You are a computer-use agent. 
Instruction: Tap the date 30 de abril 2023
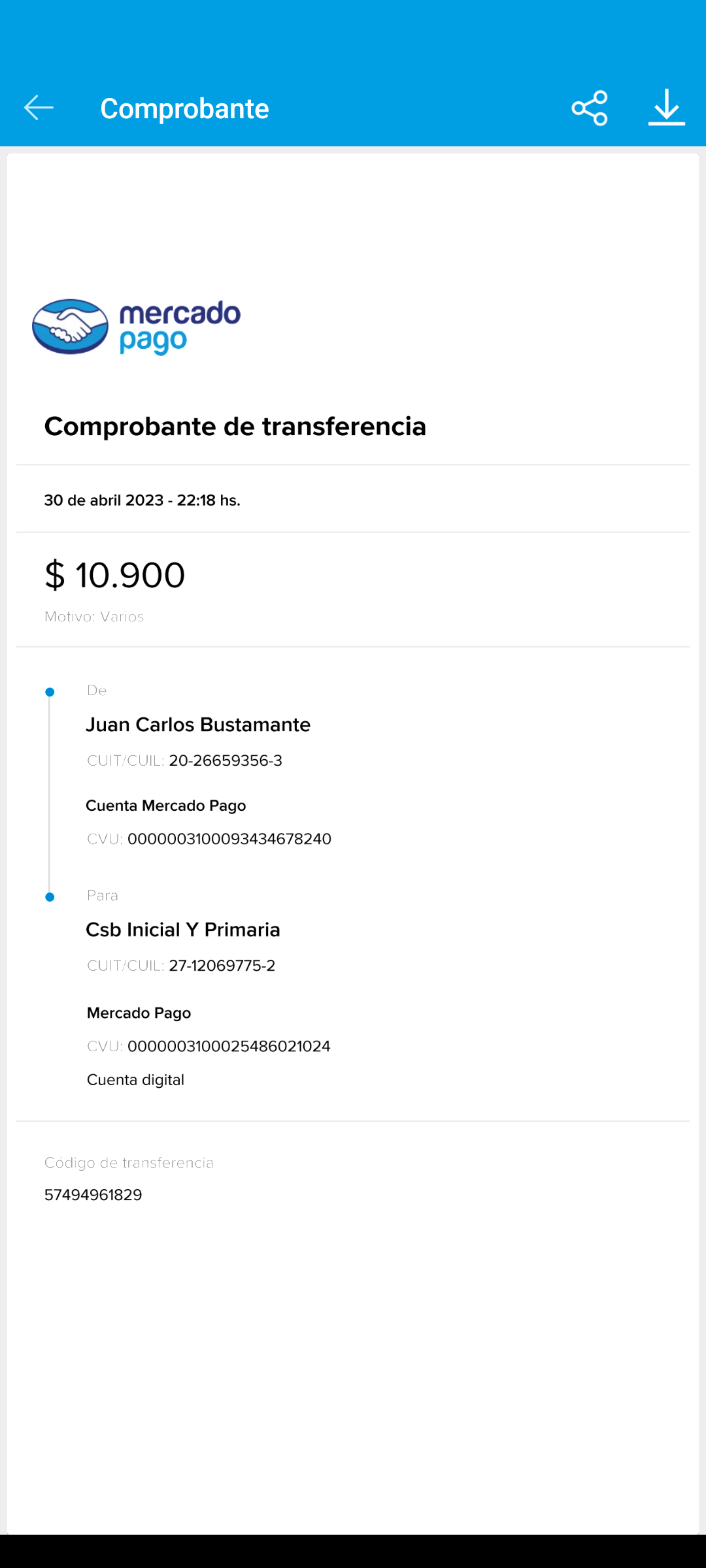[142, 500]
